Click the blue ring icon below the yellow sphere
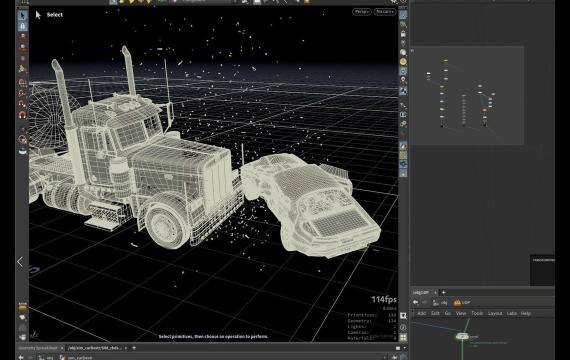570x360 pixels. pyautogui.click(x=403, y=71)
